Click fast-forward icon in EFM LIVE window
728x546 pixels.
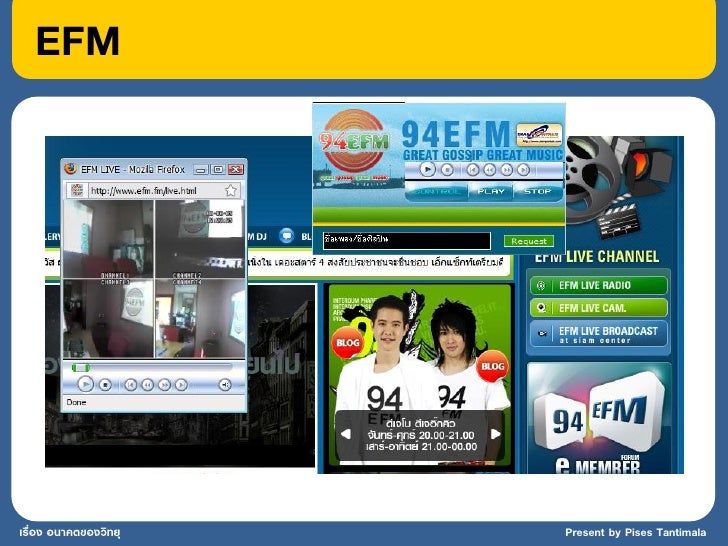(164, 384)
